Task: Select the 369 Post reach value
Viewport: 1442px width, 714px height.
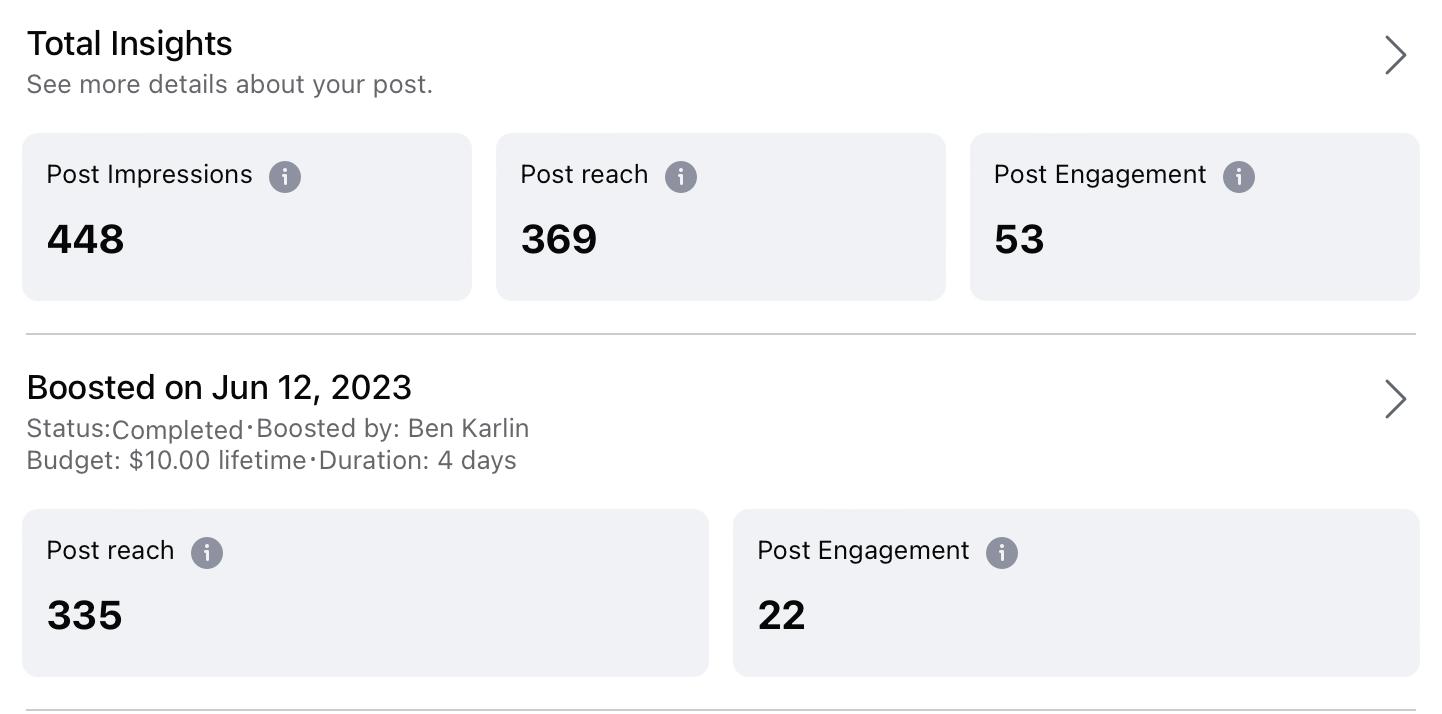Action: pyautogui.click(x=558, y=240)
